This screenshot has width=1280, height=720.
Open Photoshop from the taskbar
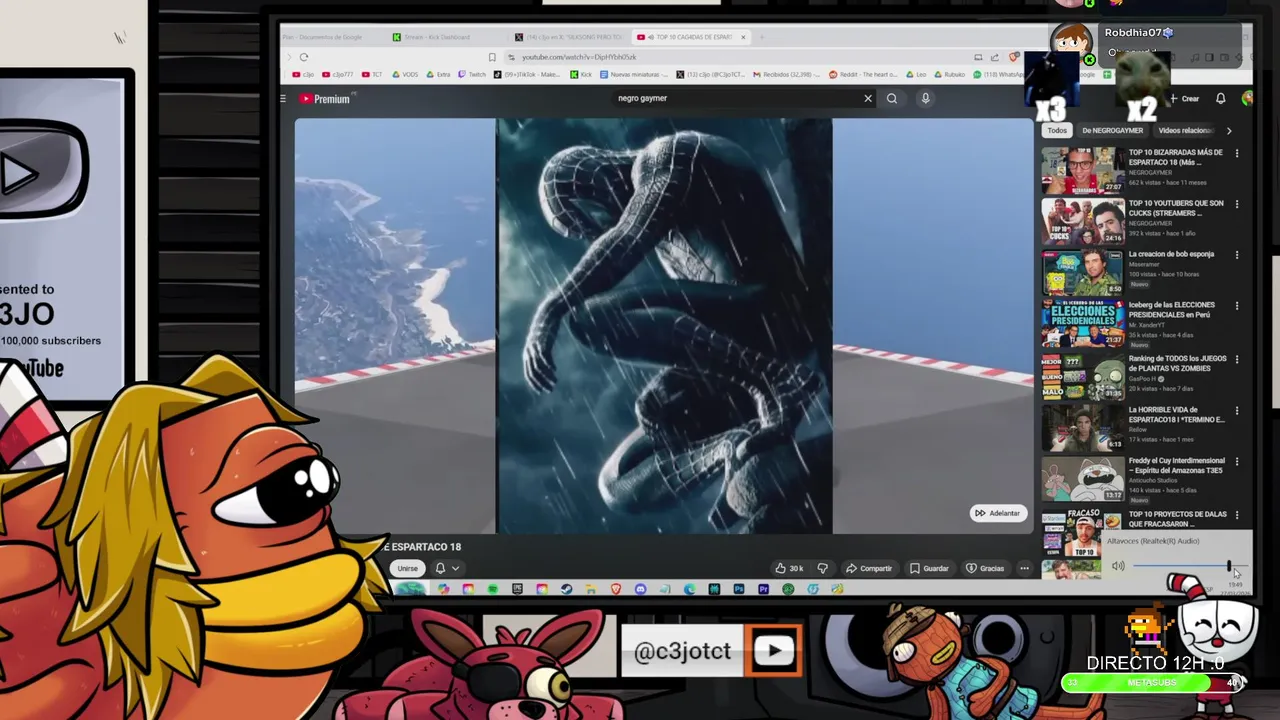pos(739,589)
